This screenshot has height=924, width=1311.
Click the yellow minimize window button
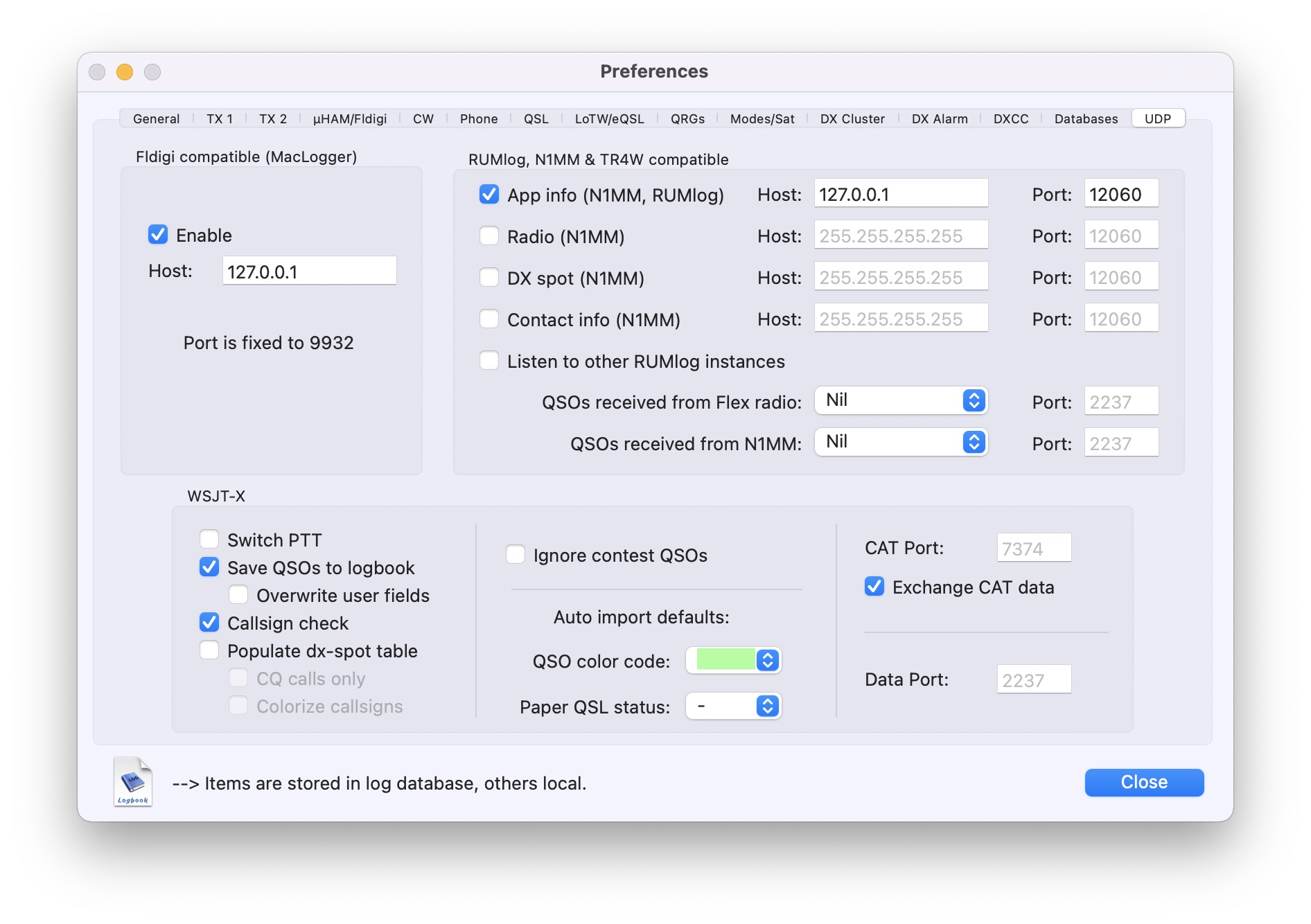pos(125,72)
